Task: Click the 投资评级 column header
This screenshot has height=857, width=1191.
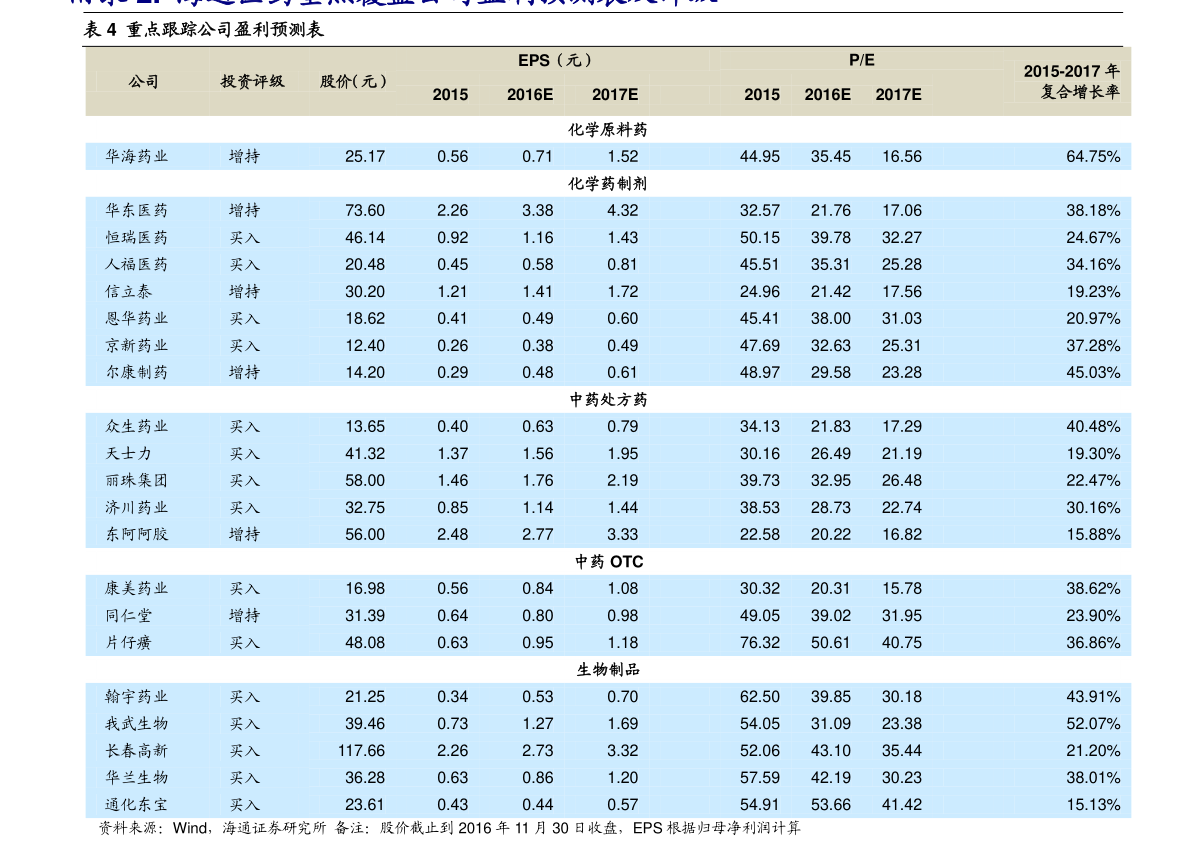Action: click(252, 81)
